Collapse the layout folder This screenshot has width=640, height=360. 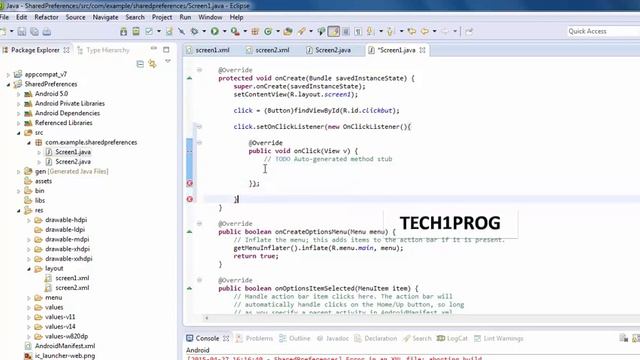coord(29,269)
